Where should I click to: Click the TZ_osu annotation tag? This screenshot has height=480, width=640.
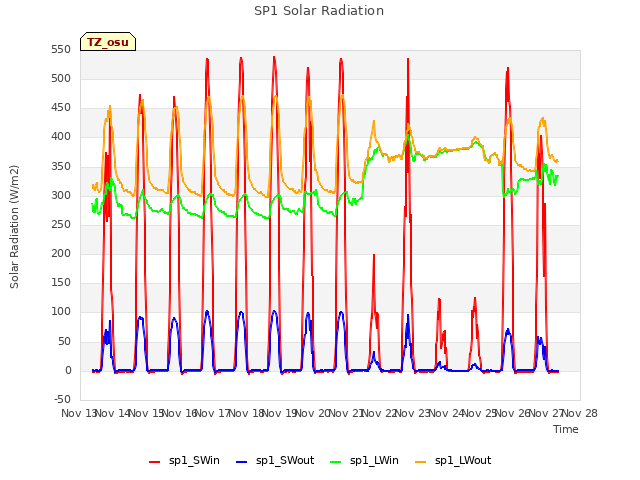point(108,42)
